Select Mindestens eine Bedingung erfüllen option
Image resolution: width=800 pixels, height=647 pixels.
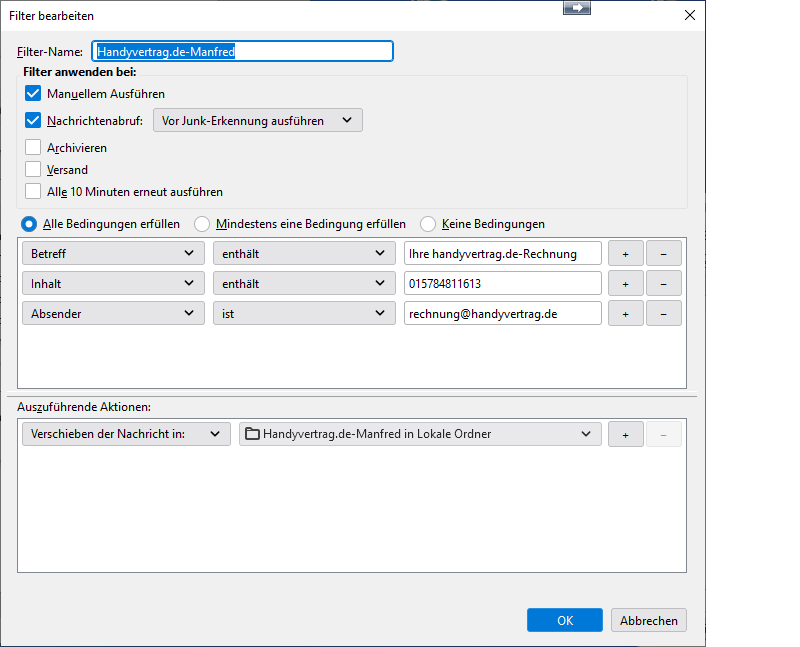tap(202, 224)
